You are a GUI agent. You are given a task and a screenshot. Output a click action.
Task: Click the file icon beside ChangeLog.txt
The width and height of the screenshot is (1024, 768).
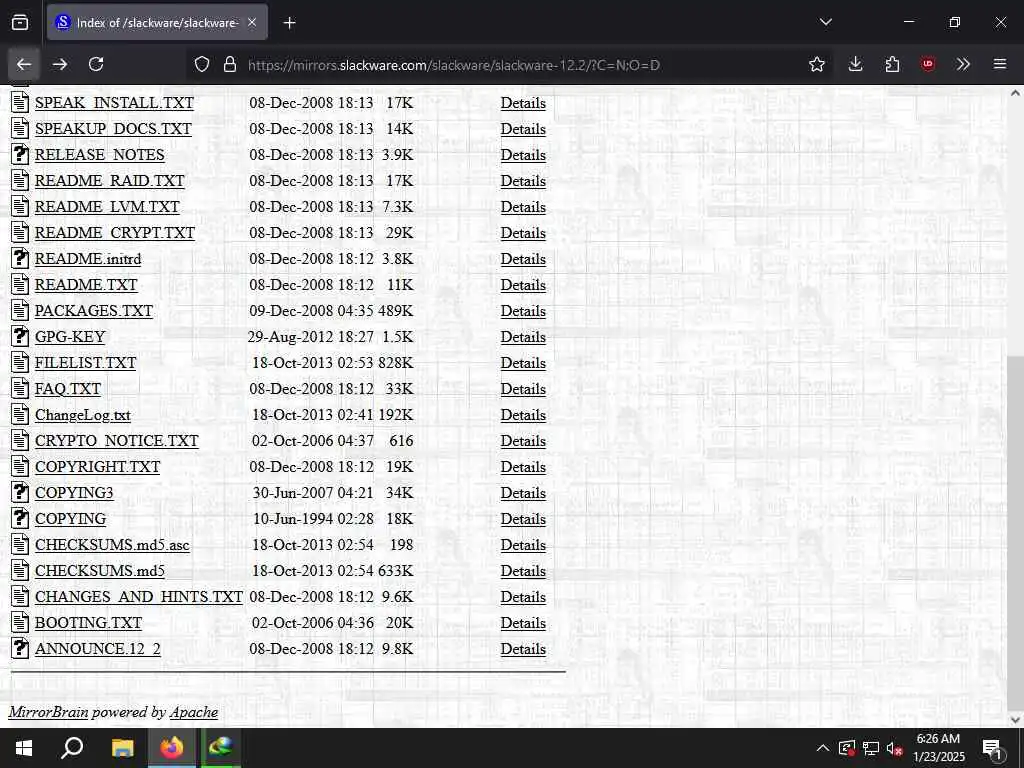pyautogui.click(x=20, y=415)
